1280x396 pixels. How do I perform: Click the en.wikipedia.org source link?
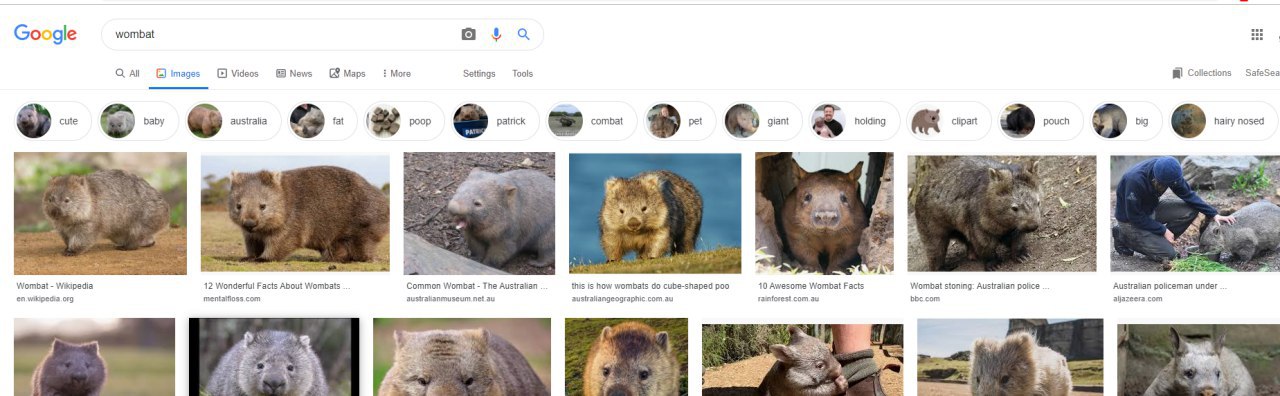pyautogui.click(x=45, y=299)
